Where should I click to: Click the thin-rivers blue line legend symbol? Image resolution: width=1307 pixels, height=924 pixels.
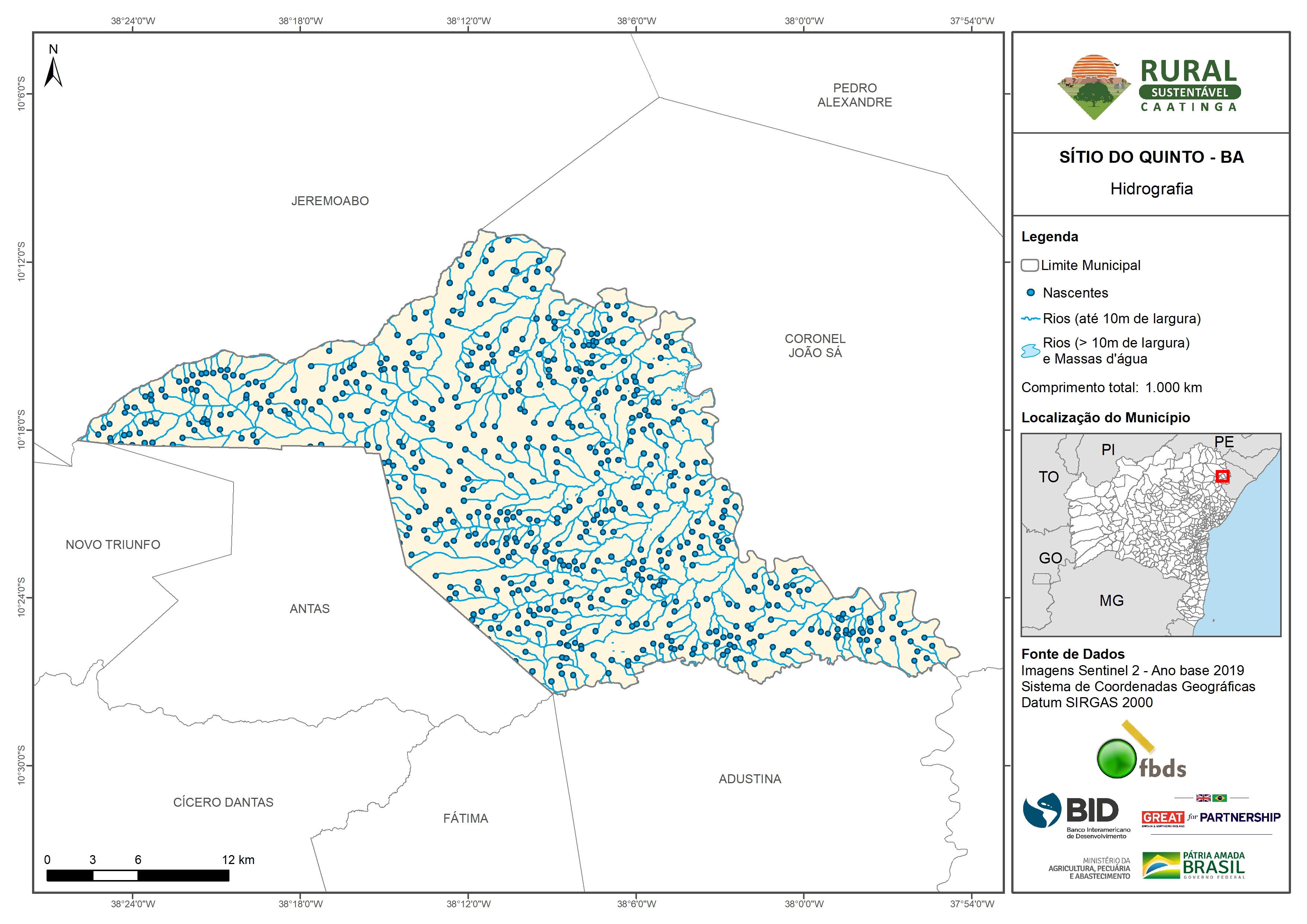tap(1030, 319)
